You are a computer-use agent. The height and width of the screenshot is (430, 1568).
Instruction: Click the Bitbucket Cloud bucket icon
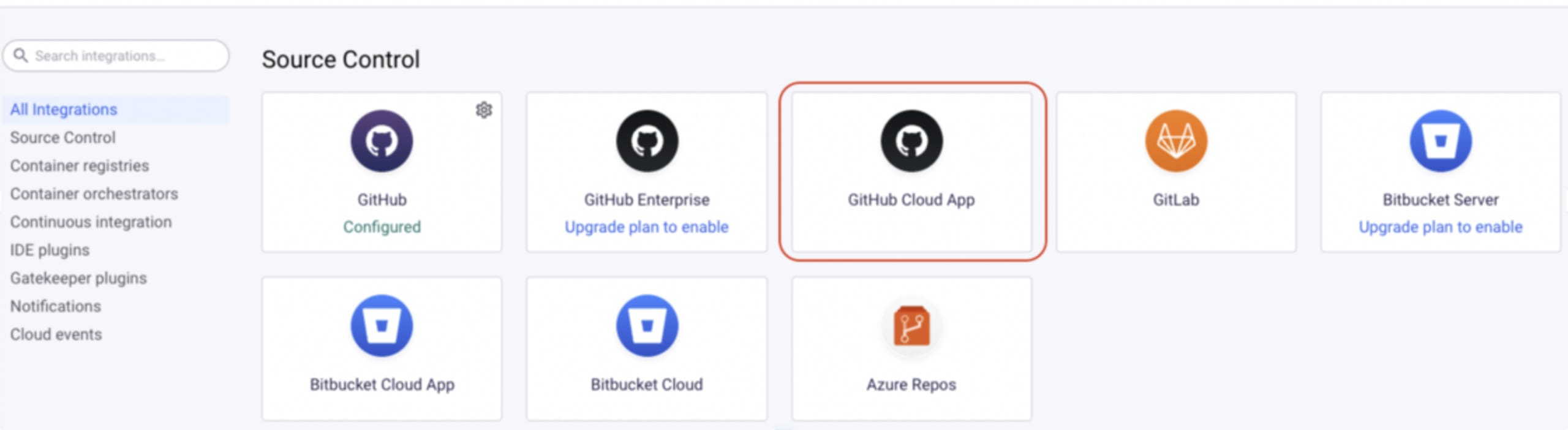tap(647, 326)
